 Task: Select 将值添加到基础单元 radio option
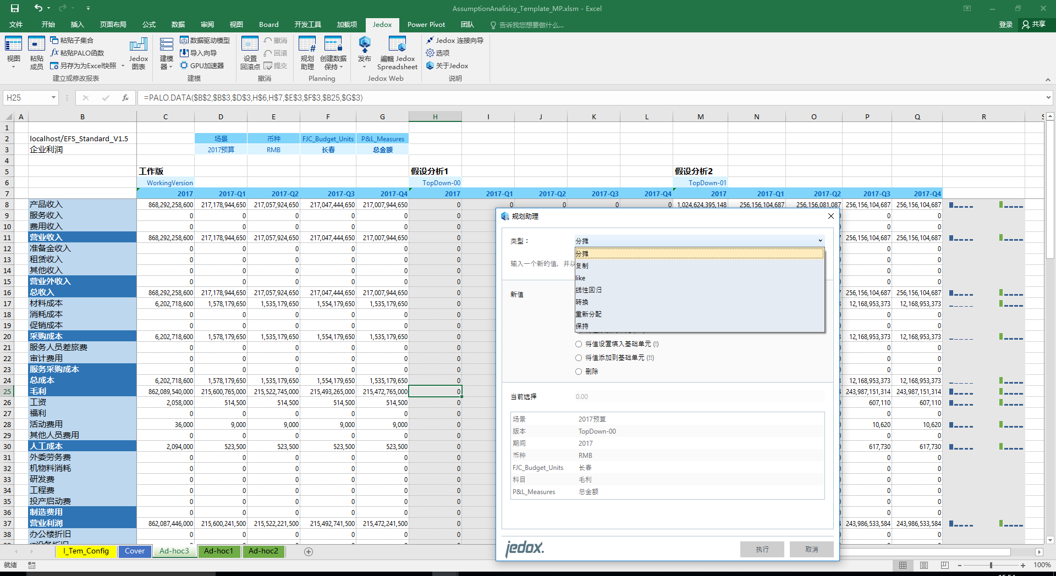pyautogui.click(x=579, y=358)
